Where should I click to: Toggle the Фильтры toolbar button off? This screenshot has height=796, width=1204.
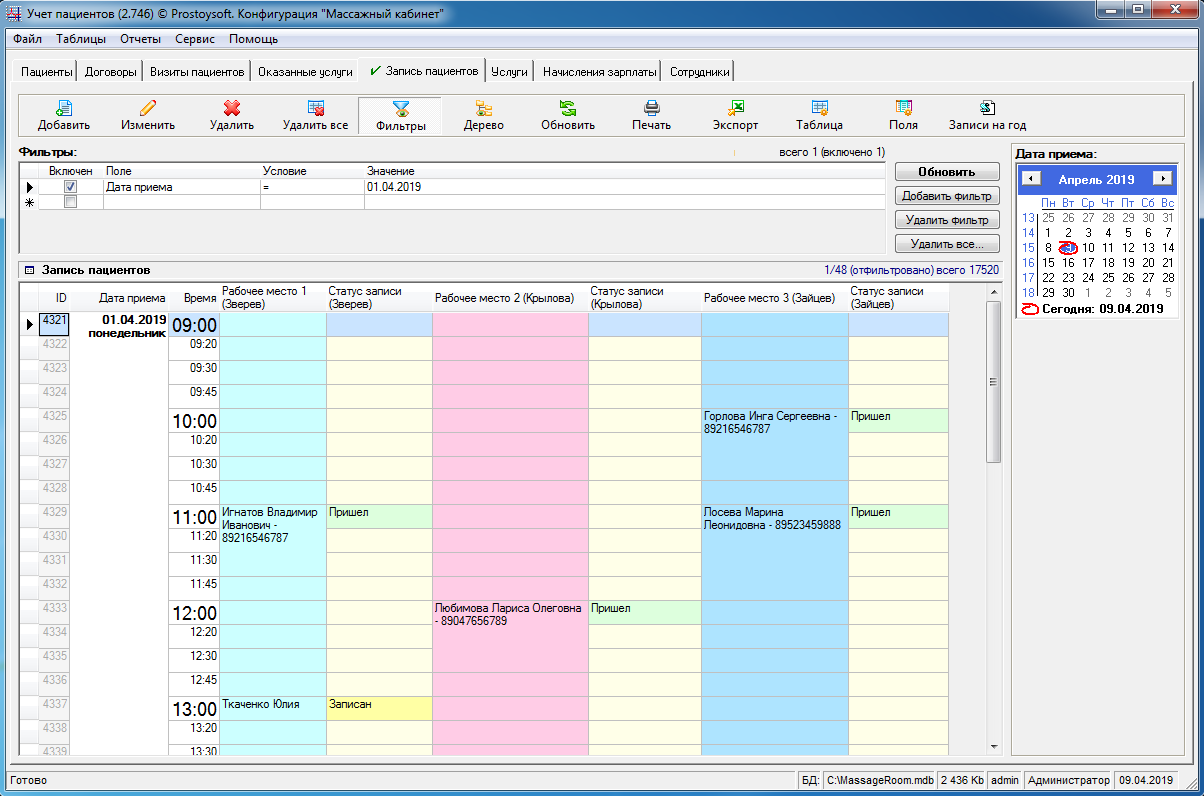(x=400, y=116)
